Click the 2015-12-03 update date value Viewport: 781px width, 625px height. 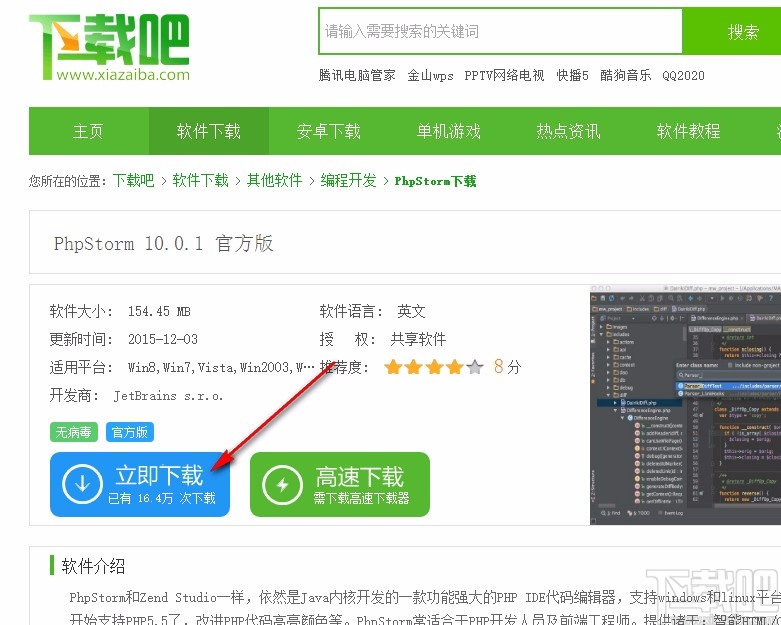coord(163,339)
